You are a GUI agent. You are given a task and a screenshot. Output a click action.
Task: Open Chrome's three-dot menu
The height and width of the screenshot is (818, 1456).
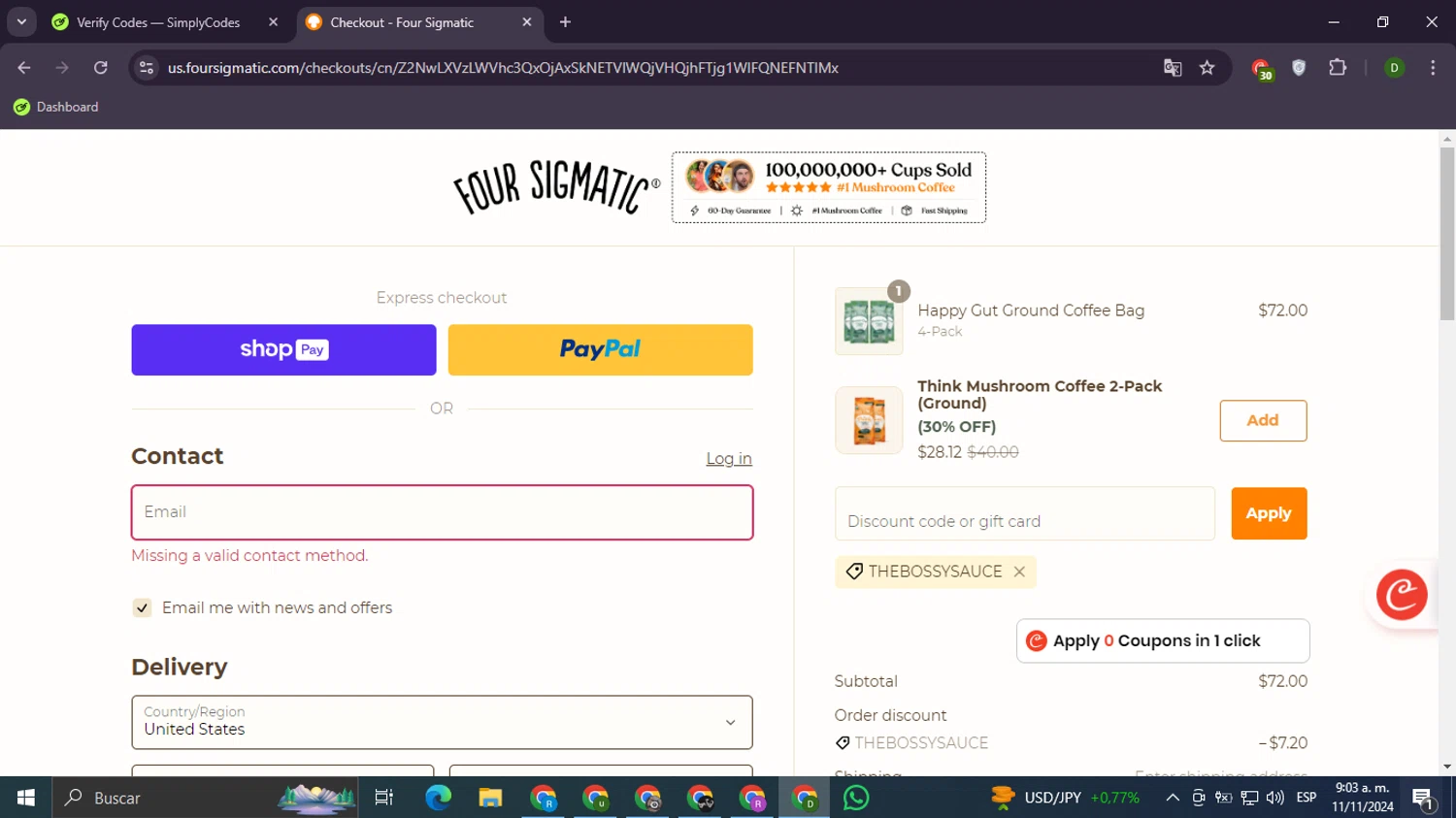pos(1433,68)
